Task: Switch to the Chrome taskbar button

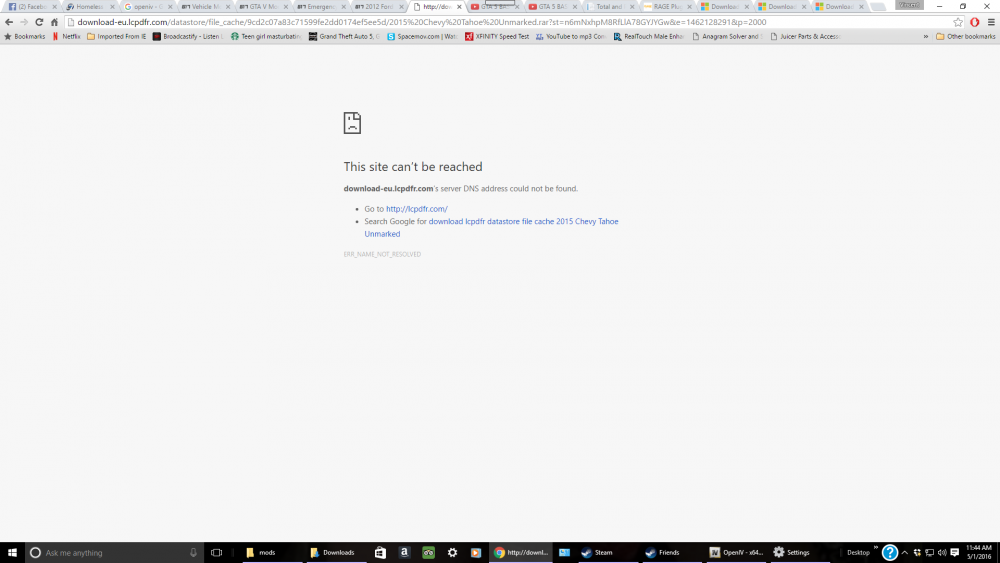Action: tap(521, 552)
